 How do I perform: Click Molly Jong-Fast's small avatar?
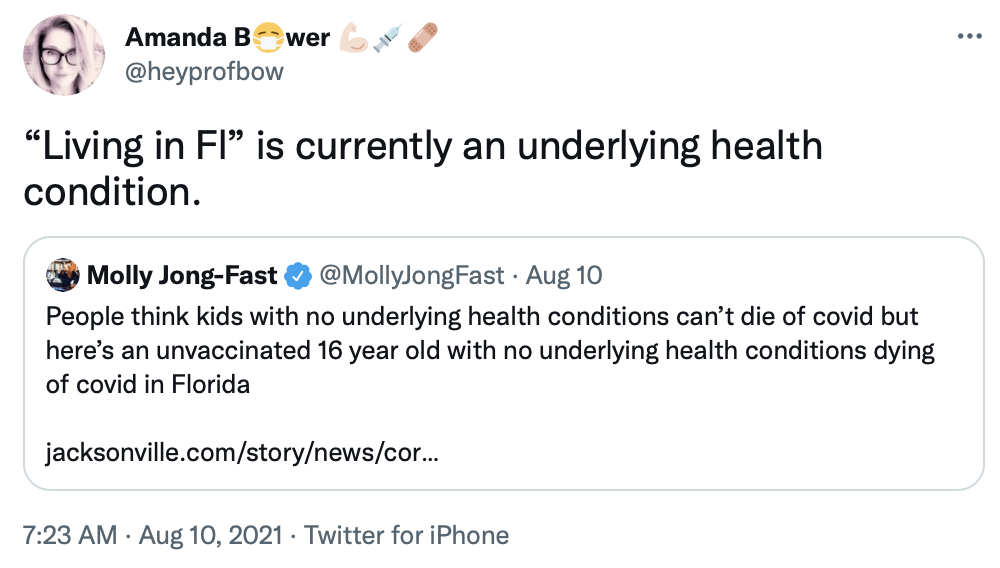coord(62,275)
